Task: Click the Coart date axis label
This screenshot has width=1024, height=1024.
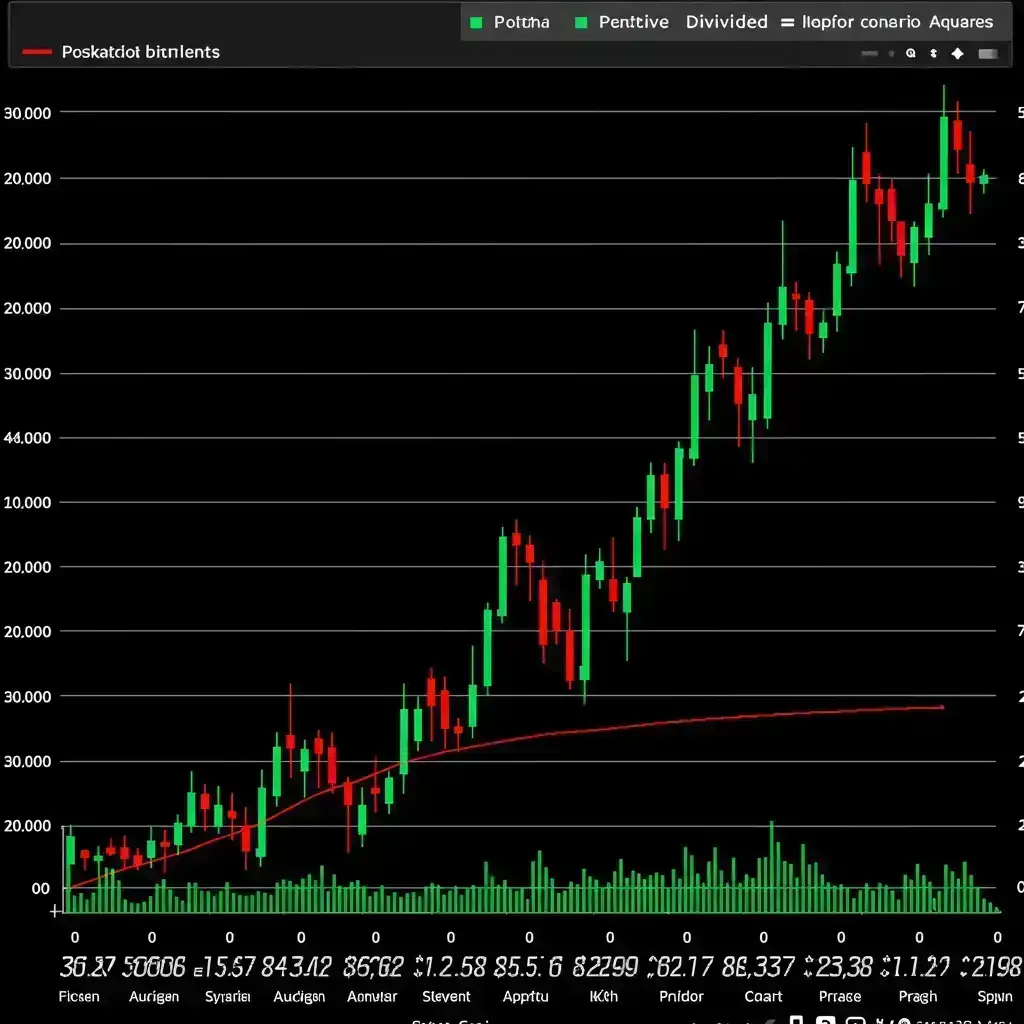Action: click(x=763, y=997)
